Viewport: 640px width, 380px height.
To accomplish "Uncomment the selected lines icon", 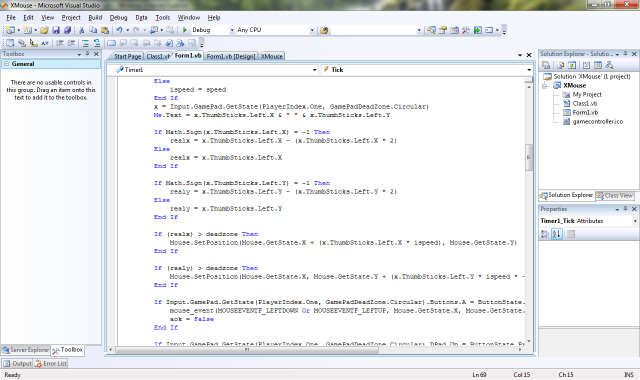I will (97, 43).
